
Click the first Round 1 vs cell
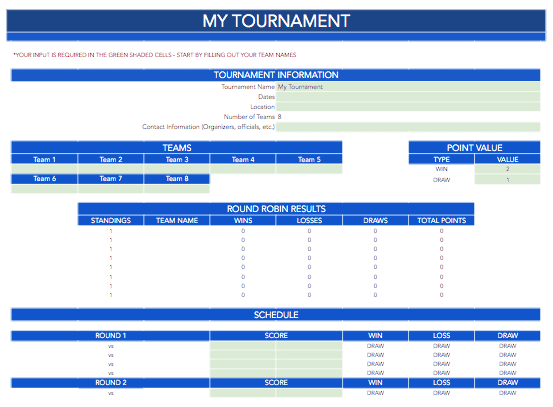pyautogui.click(x=111, y=346)
